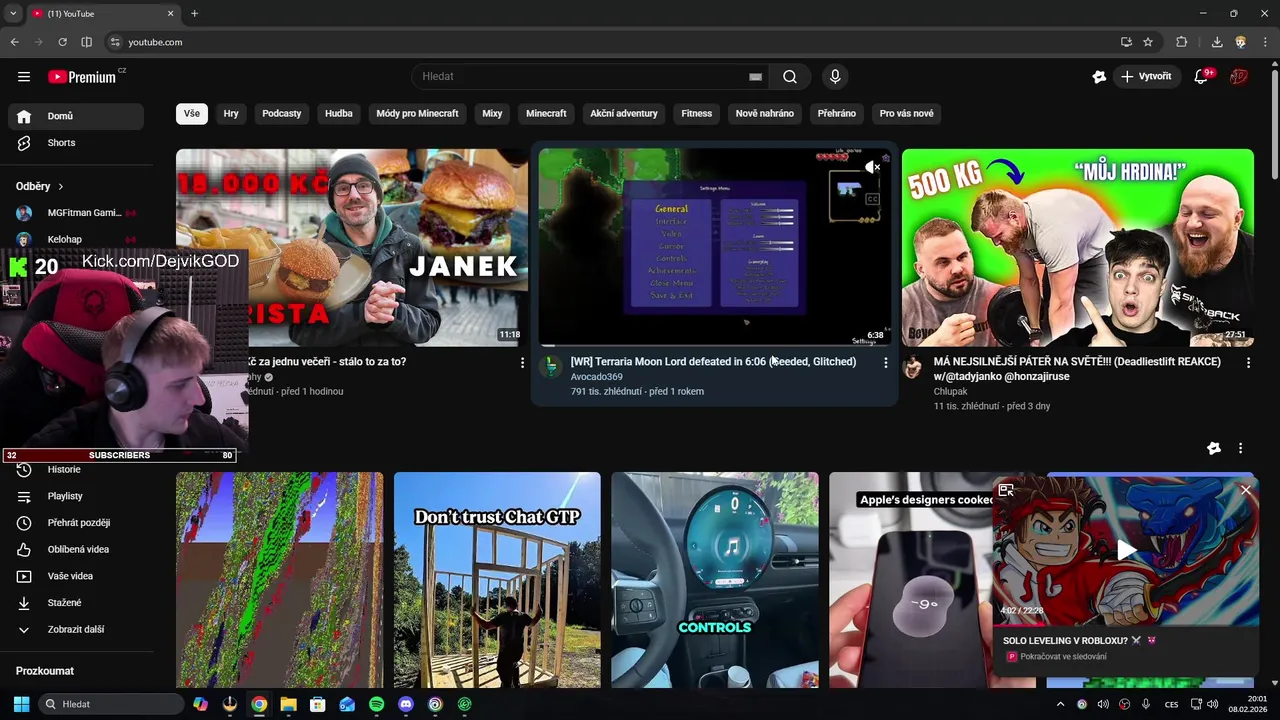Seek on the miniplayer progress bar

tap(1126, 625)
